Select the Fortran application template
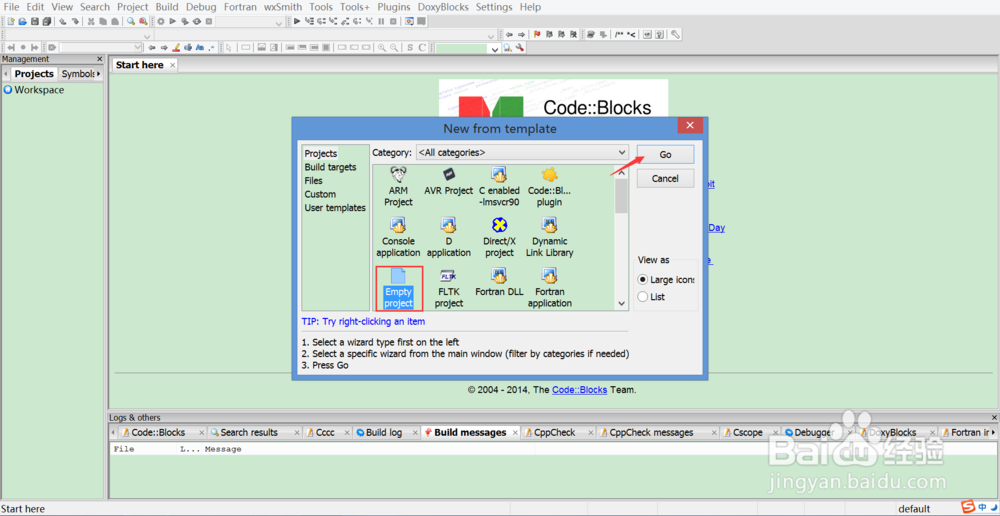Screen dimensions: 1000x516 [550, 288]
